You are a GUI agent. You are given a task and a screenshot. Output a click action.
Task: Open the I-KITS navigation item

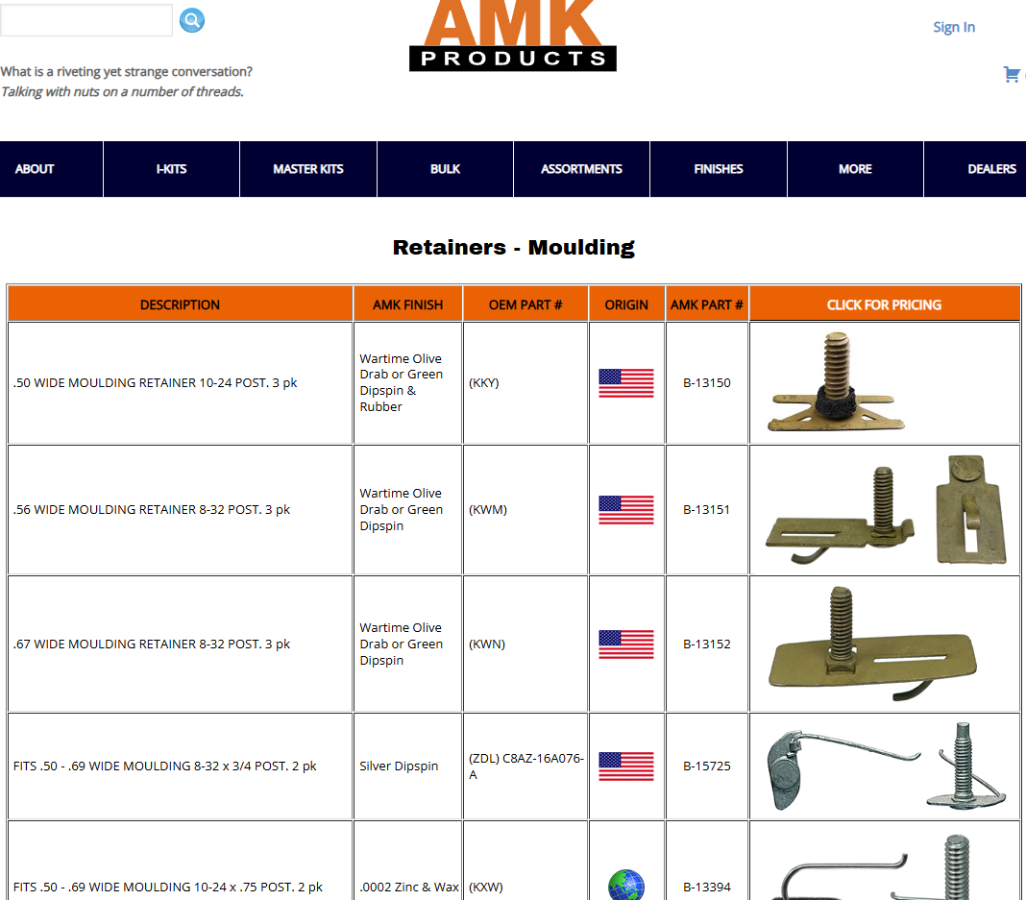pos(171,169)
